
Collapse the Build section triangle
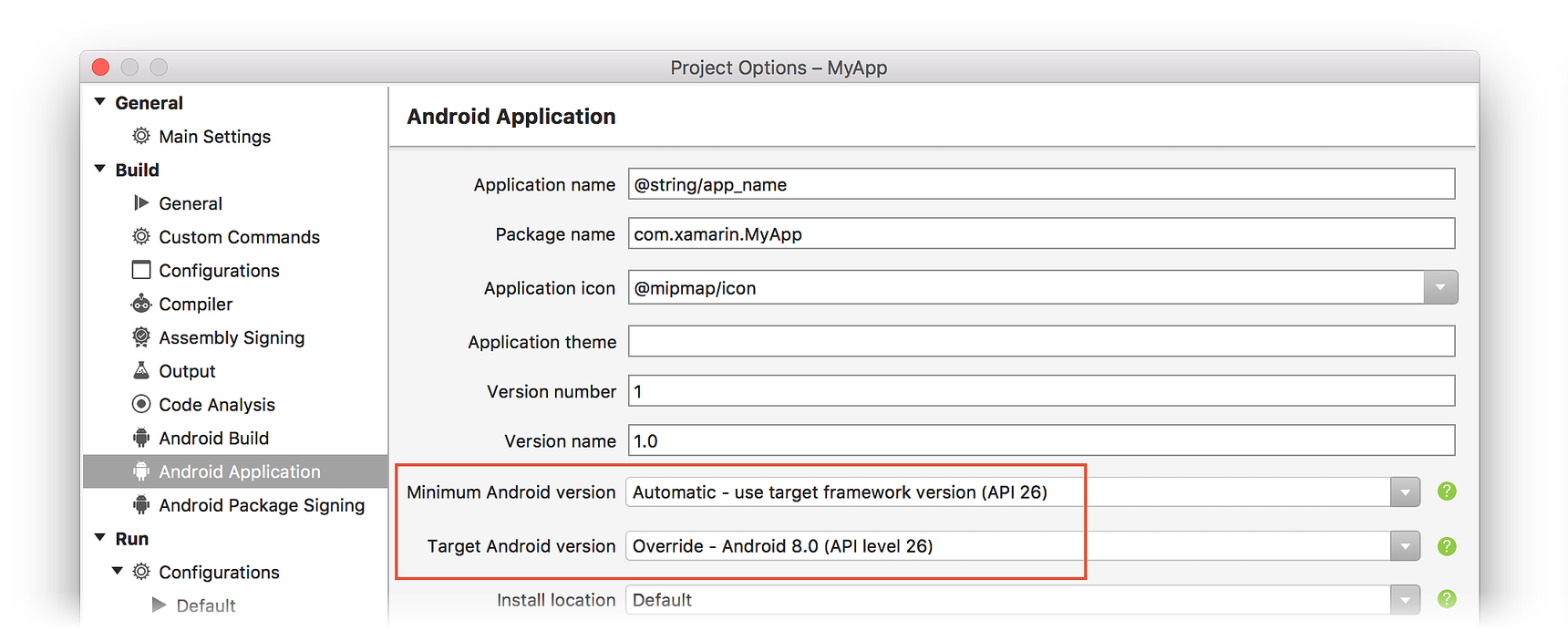(100, 169)
